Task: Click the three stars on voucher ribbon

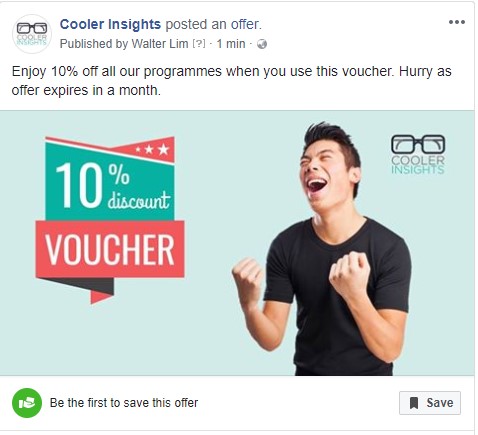Action: tap(152, 149)
